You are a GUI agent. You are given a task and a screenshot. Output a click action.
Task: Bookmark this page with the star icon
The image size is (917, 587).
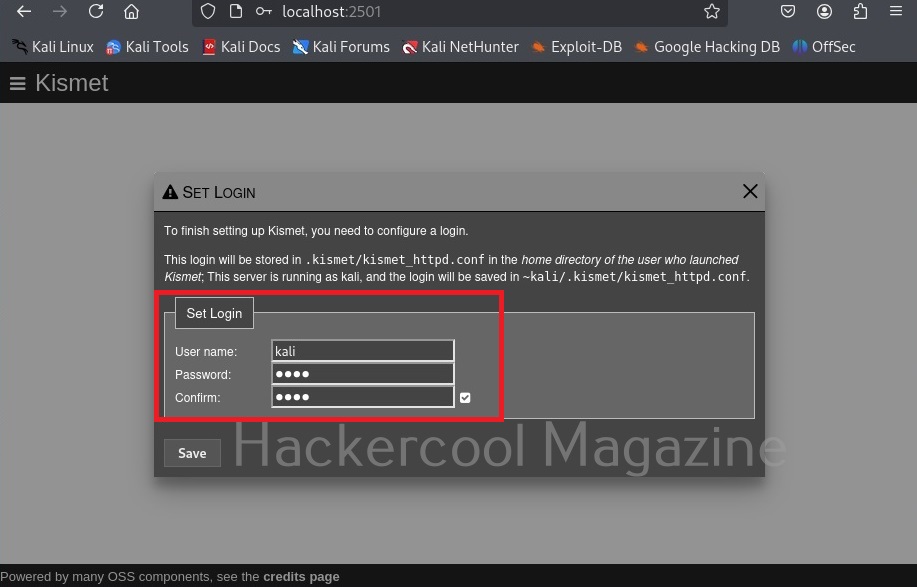[712, 11]
